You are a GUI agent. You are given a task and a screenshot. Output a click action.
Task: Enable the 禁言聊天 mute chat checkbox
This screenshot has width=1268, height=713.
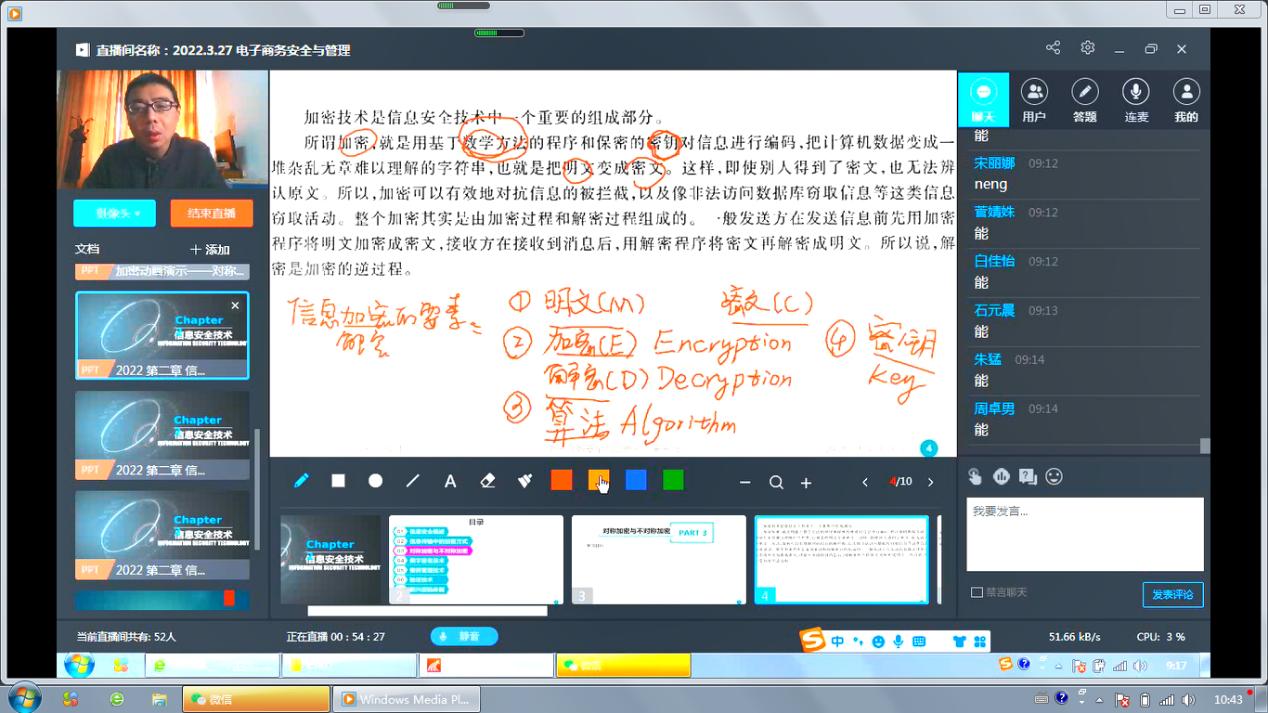pos(977,592)
